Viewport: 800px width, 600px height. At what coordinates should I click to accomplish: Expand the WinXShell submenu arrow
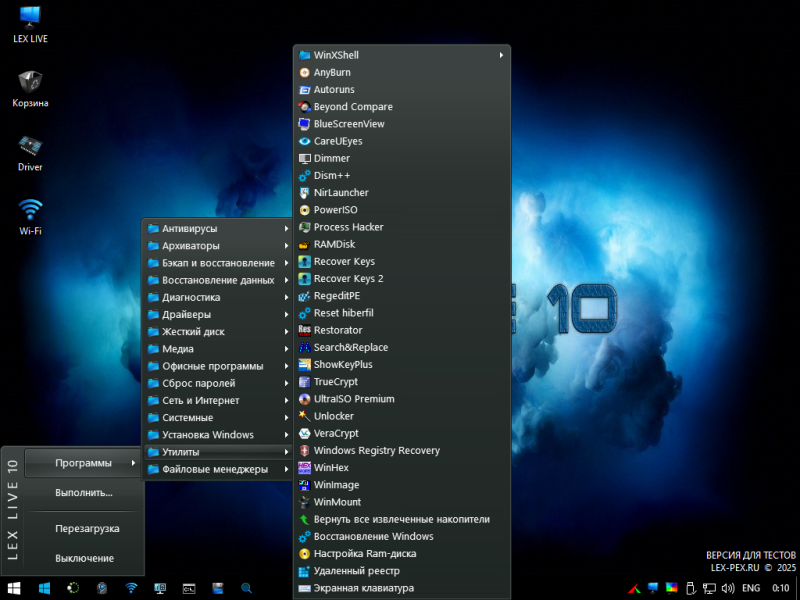[501, 55]
